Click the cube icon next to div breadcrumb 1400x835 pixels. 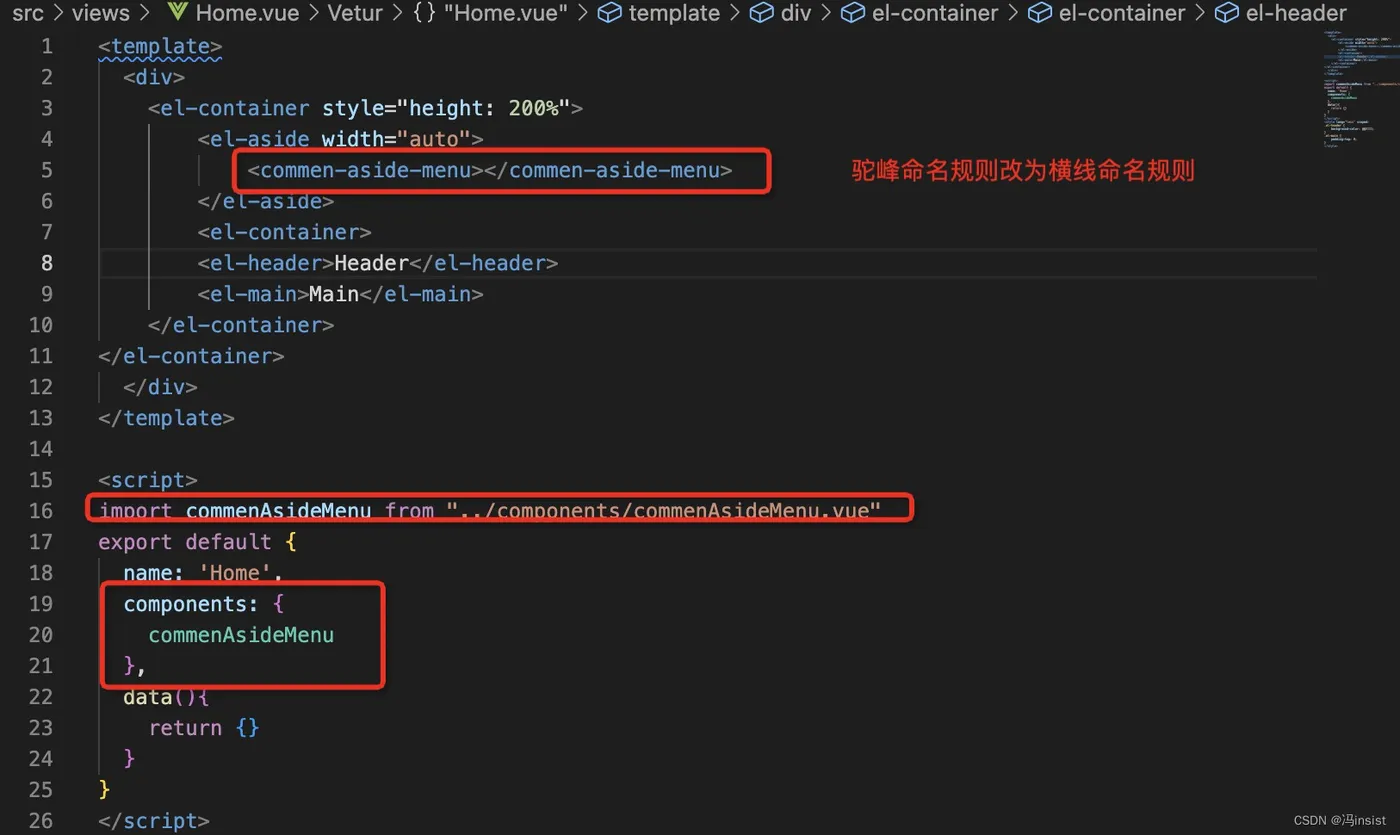(x=762, y=13)
